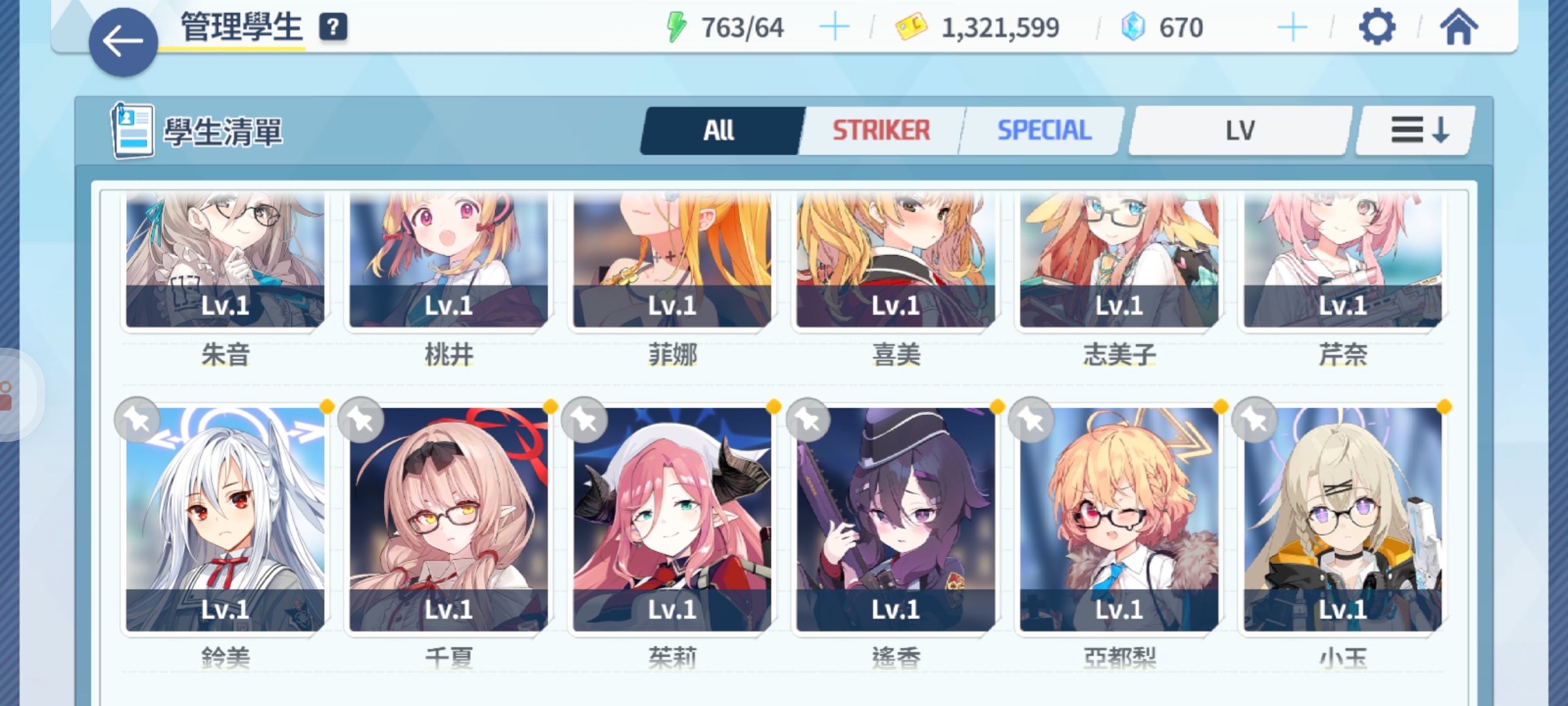Open student 茉莉's portrait card

(672, 520)
